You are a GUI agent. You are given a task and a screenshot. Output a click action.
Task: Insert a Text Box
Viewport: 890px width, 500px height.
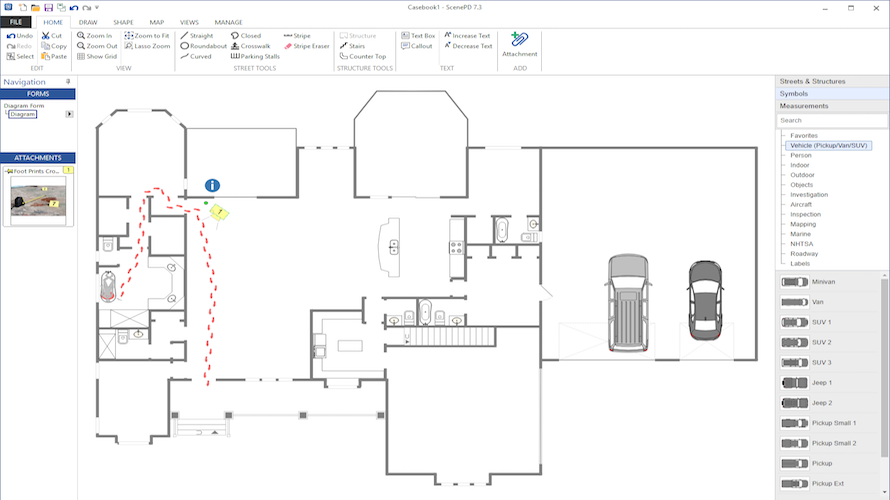tap(418, 36)
